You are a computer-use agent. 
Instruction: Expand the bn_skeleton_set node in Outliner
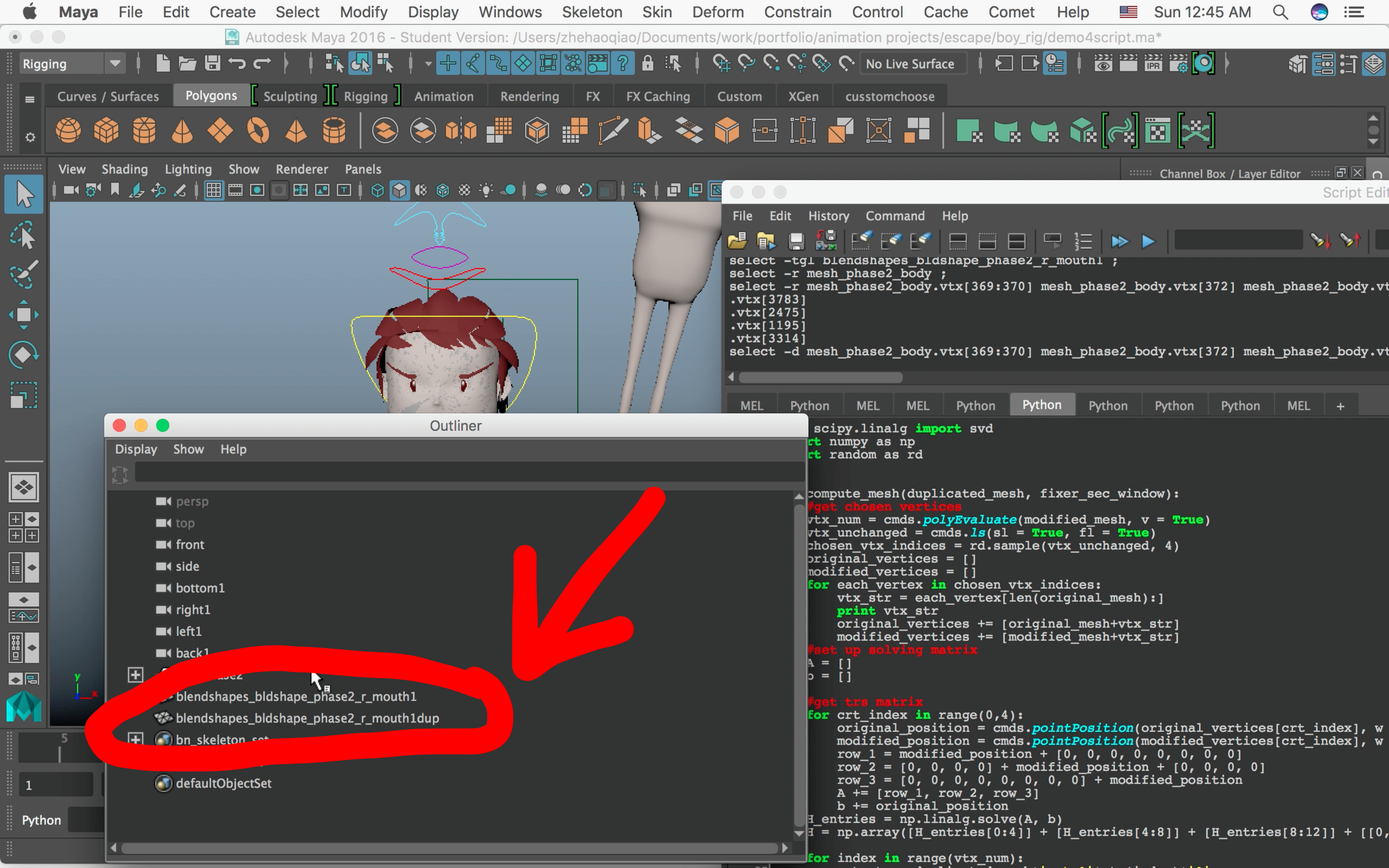136,739
